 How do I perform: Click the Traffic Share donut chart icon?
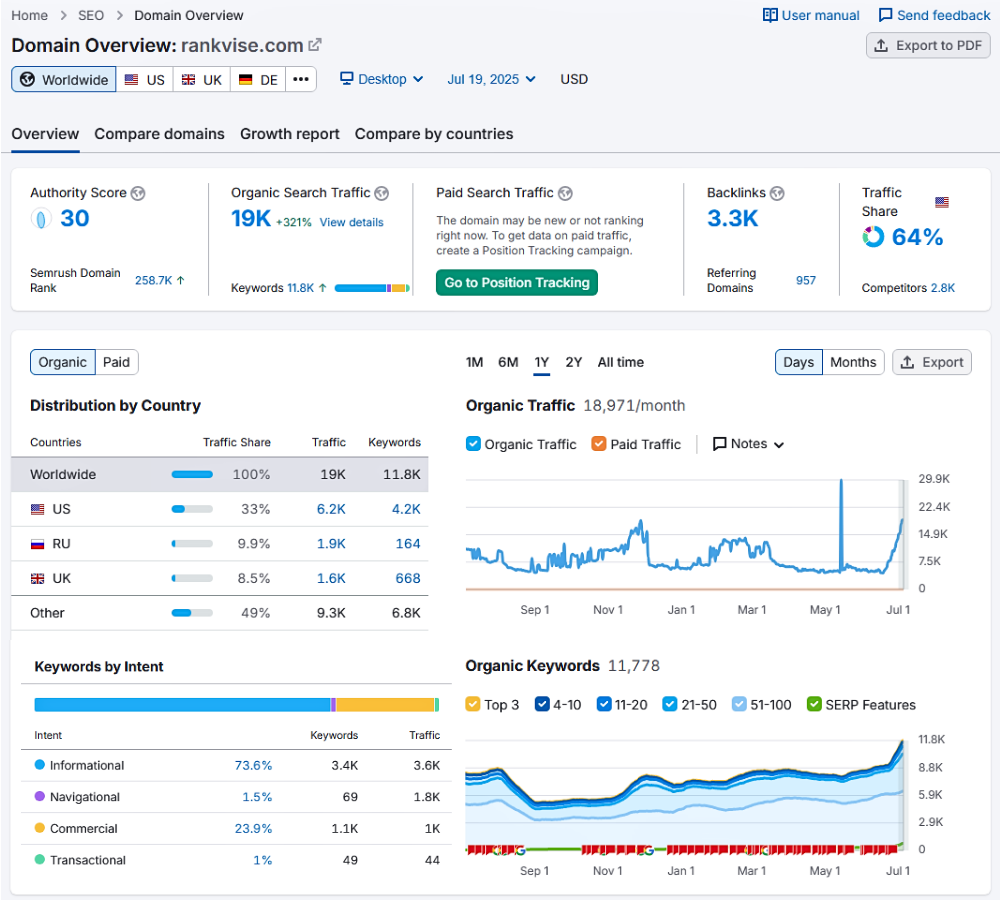coord(873,237)
